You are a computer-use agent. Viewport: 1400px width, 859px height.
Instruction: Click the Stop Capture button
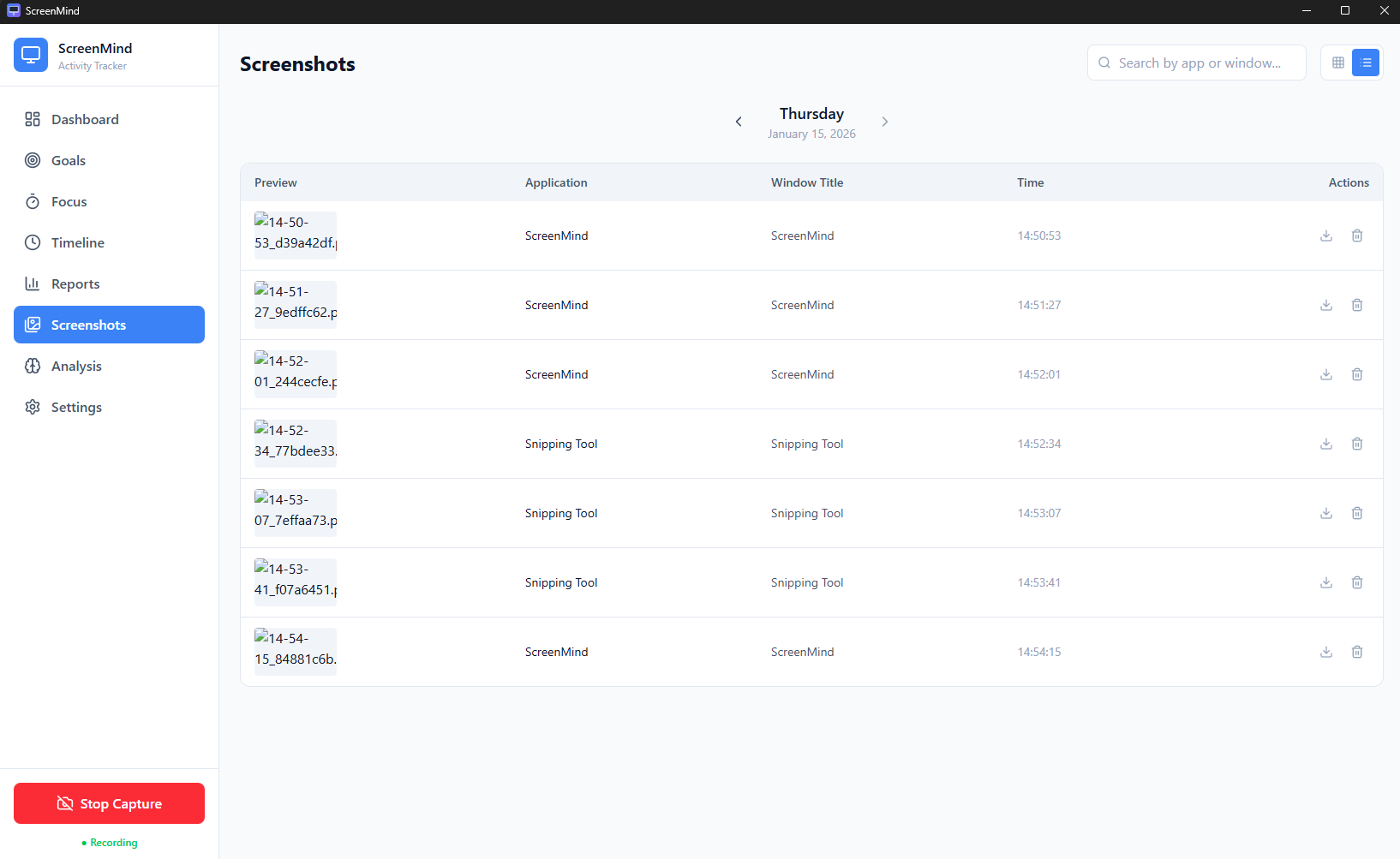(x=109, y=803)
